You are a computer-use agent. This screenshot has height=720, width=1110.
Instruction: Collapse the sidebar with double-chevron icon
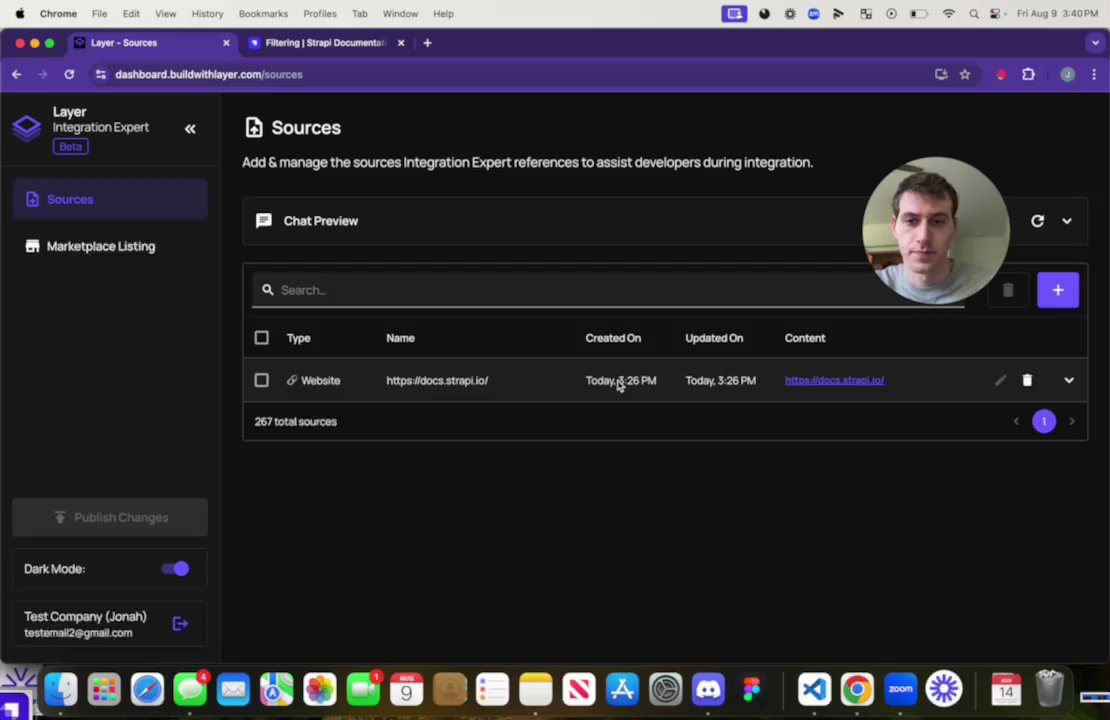[x=190, y=129]
